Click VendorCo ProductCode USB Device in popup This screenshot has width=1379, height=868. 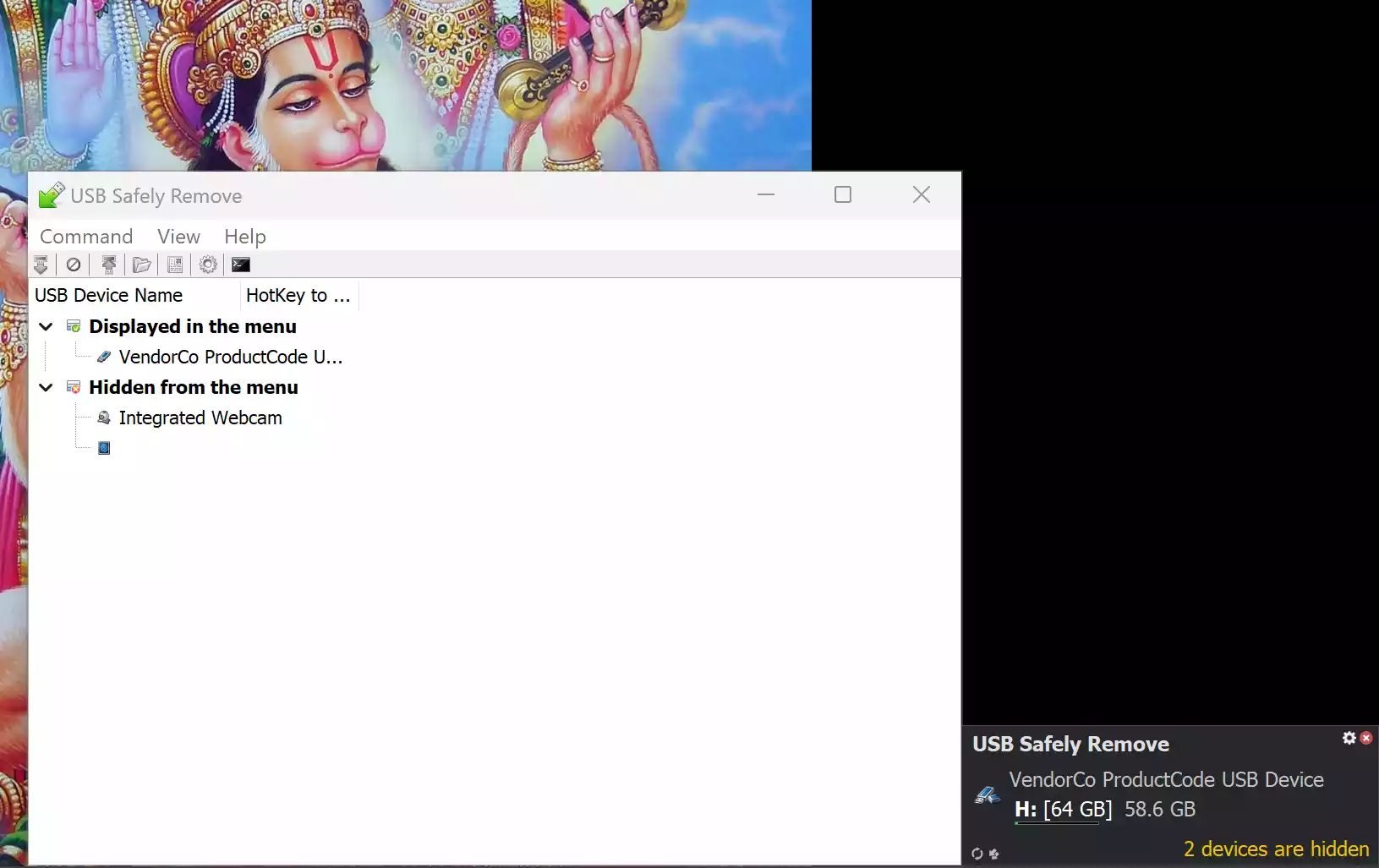pyautogui.click(x=1166, y=779)
